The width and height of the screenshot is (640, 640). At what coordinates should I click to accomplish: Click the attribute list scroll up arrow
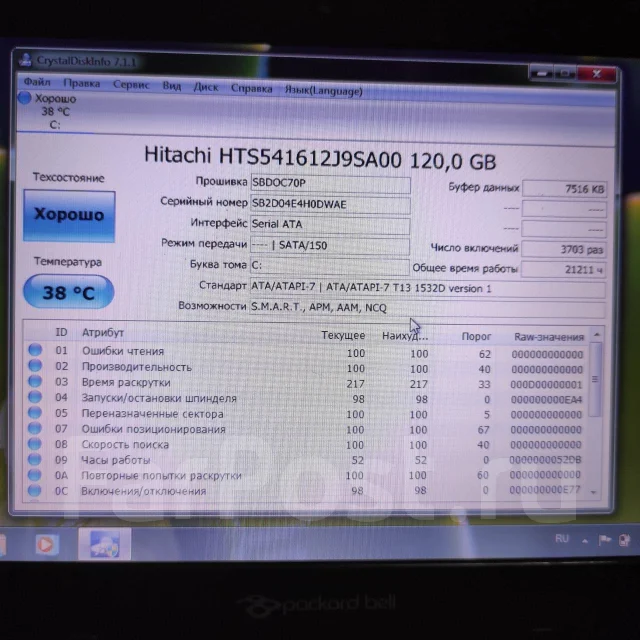[596, 335]
